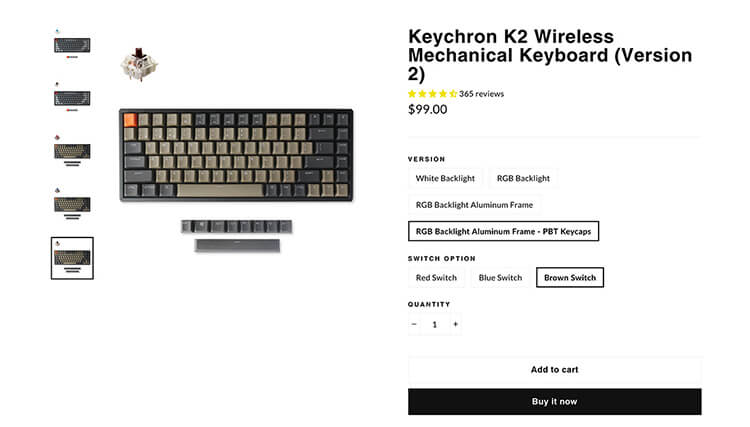This screenshot has width=750, height=427.
Task: Select the Red Switch option
Action: point(436,277)
